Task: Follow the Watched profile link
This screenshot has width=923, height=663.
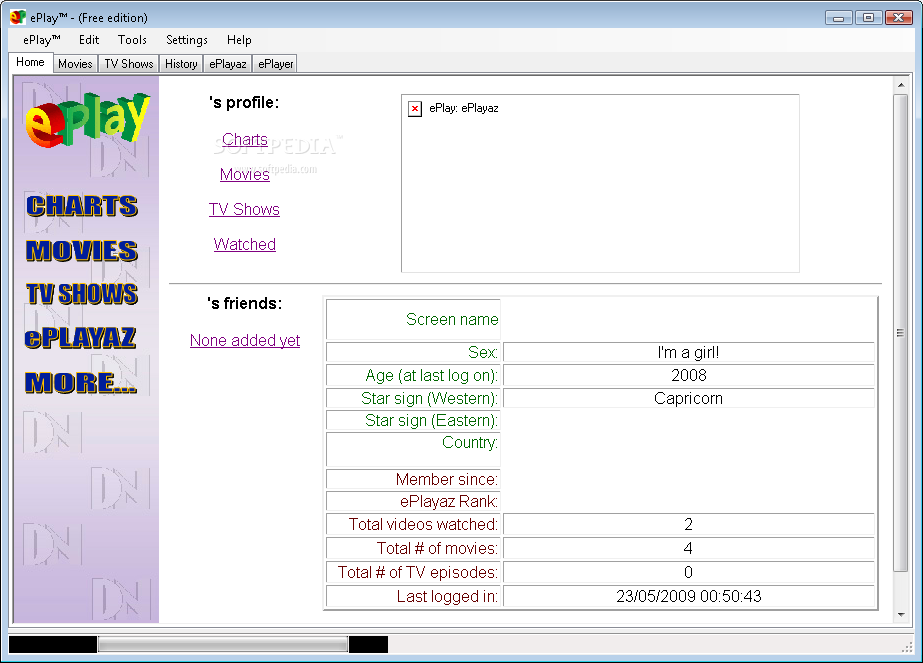Action: [x=245, y=244]
